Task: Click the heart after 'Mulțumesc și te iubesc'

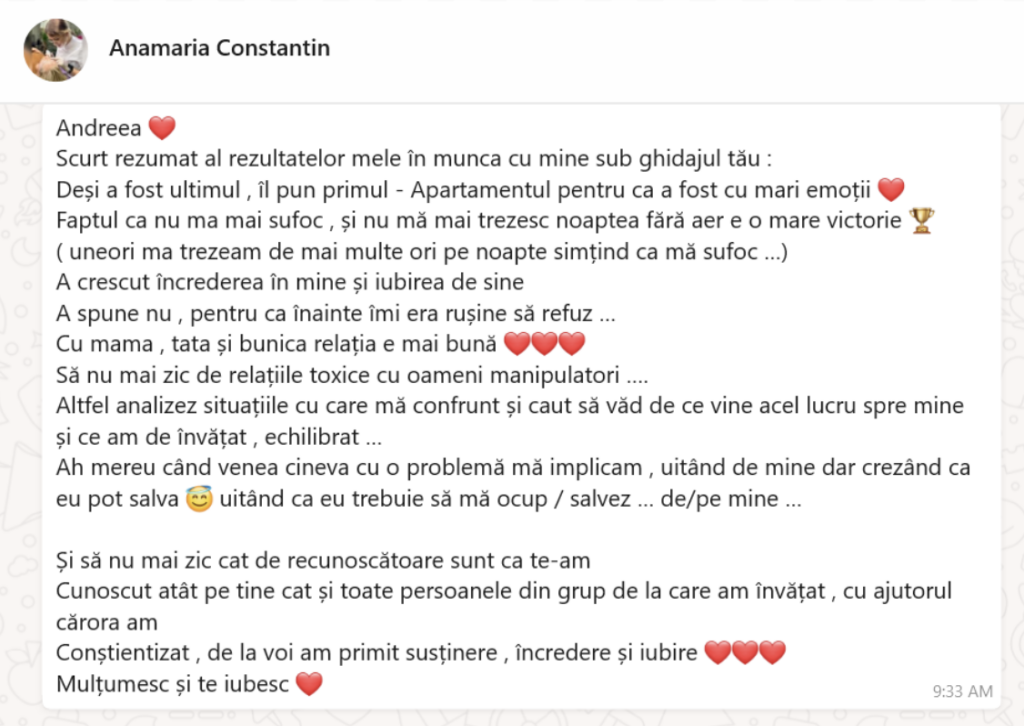Action: pos(310,685)
